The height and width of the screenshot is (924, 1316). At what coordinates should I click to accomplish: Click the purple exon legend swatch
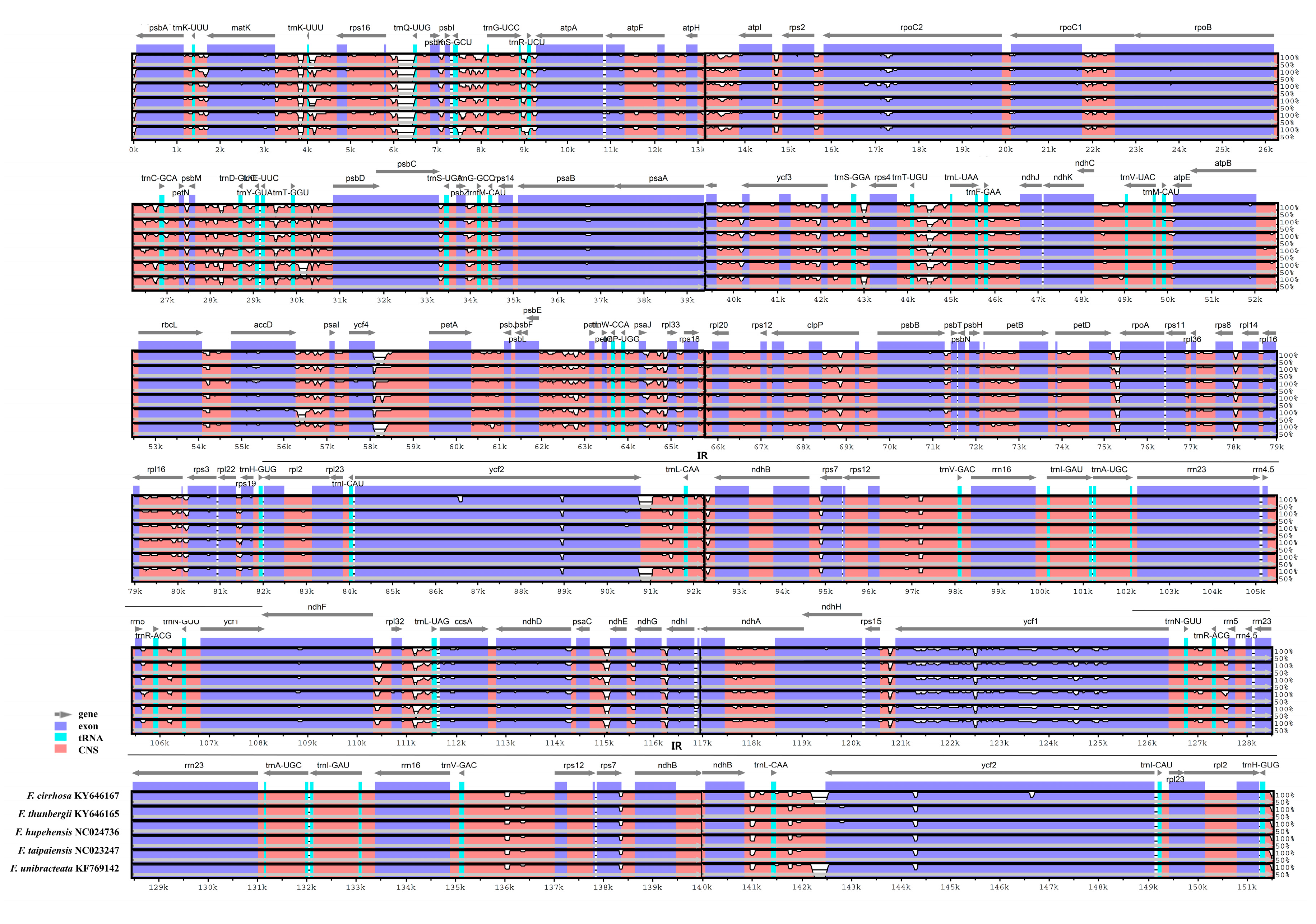[61, 726]
